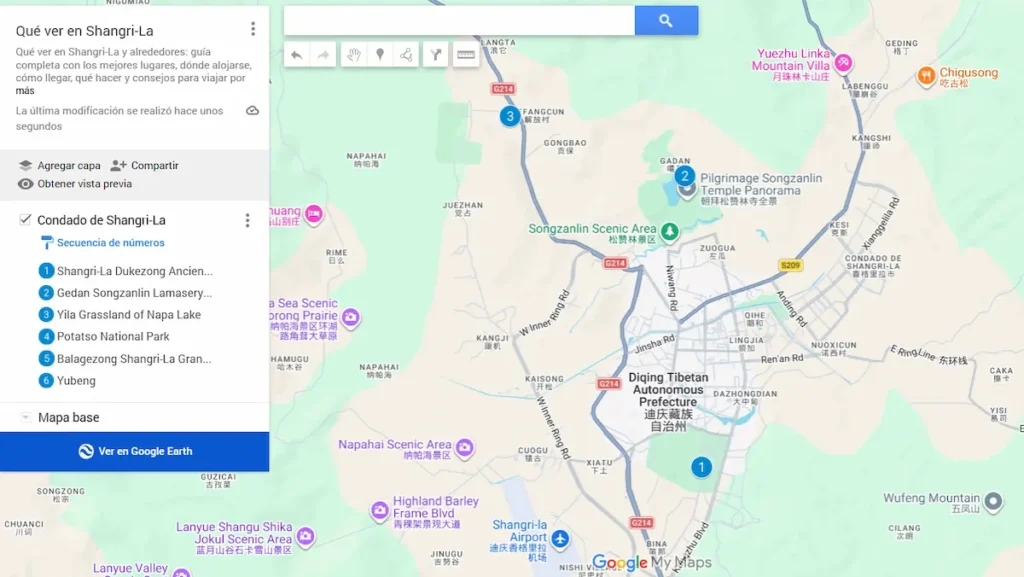Click Obtener vista previa
The image size is (1024, 577).
pyautogui.click(x=75, y=184)
